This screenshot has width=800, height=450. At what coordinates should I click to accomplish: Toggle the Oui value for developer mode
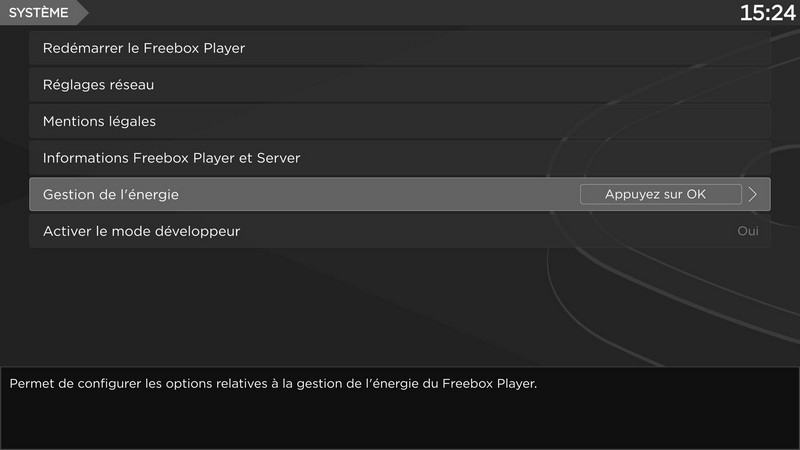[x=747, y=231]
